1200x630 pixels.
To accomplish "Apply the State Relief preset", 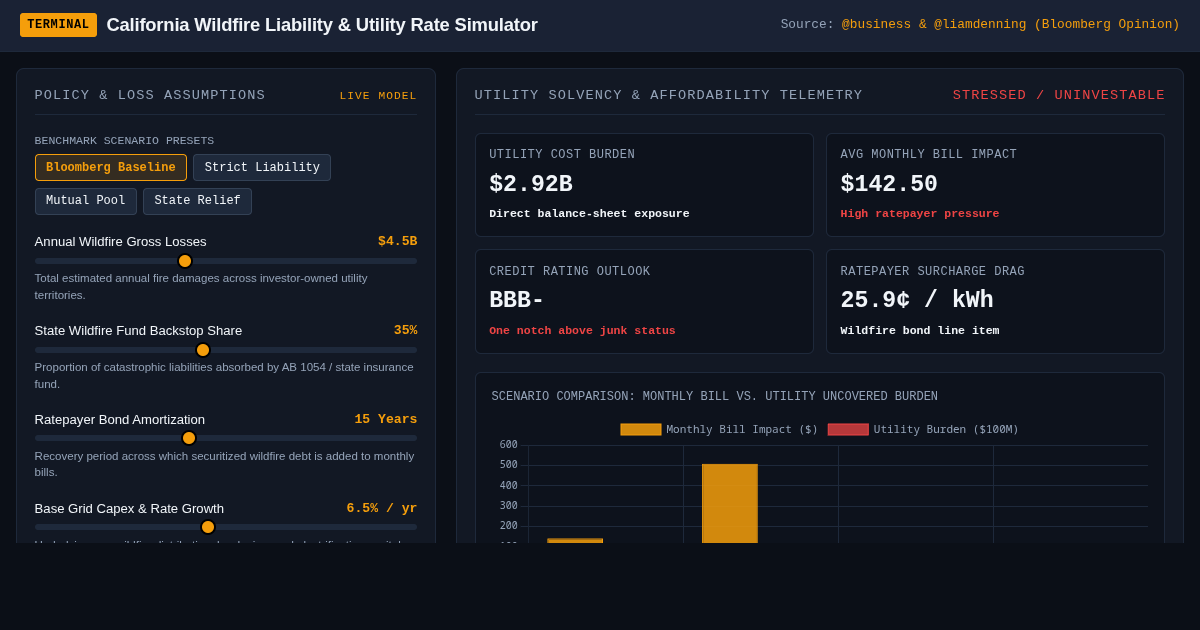I will tap(197, 201).
